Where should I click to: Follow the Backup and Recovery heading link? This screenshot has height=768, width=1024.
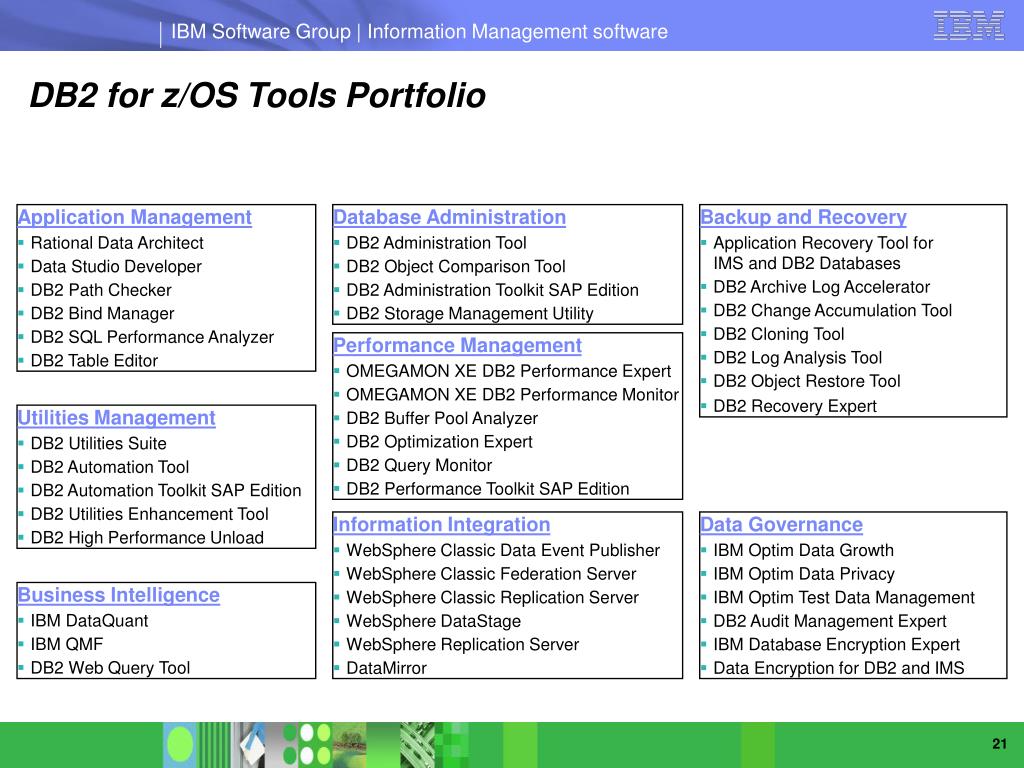click(x=803, y=217)
